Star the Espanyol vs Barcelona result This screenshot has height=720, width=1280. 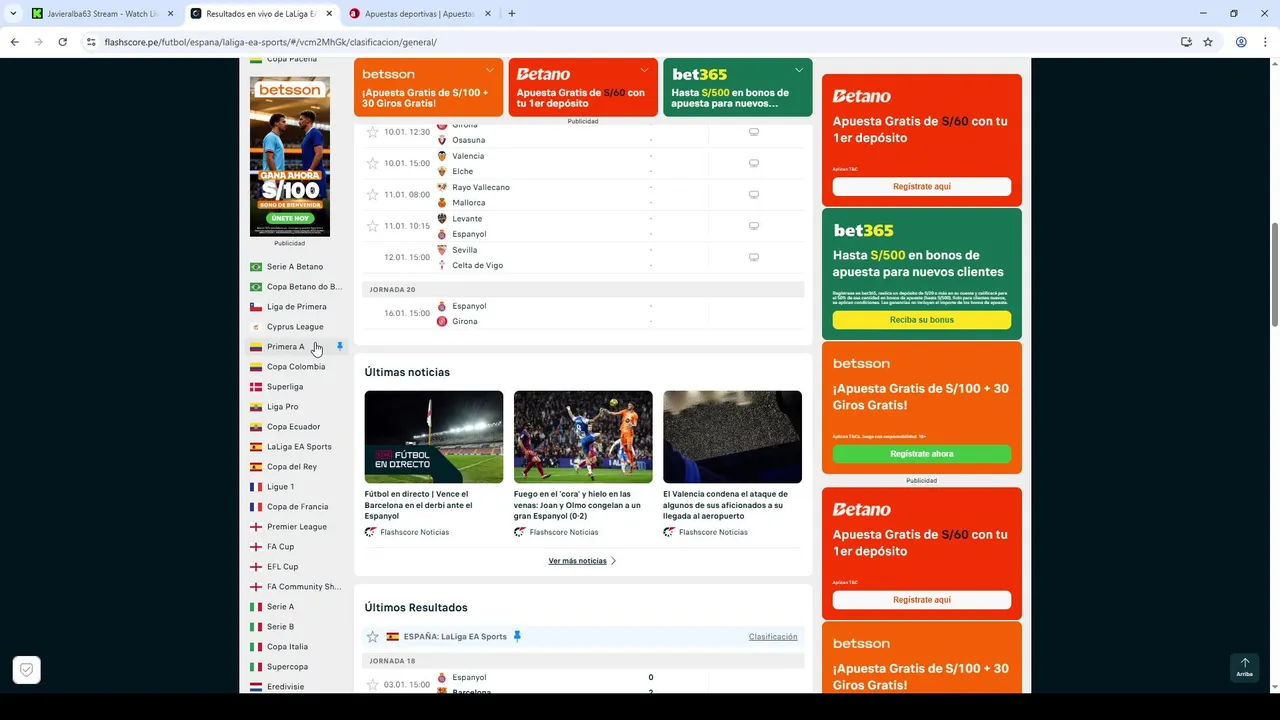point(373,685)
